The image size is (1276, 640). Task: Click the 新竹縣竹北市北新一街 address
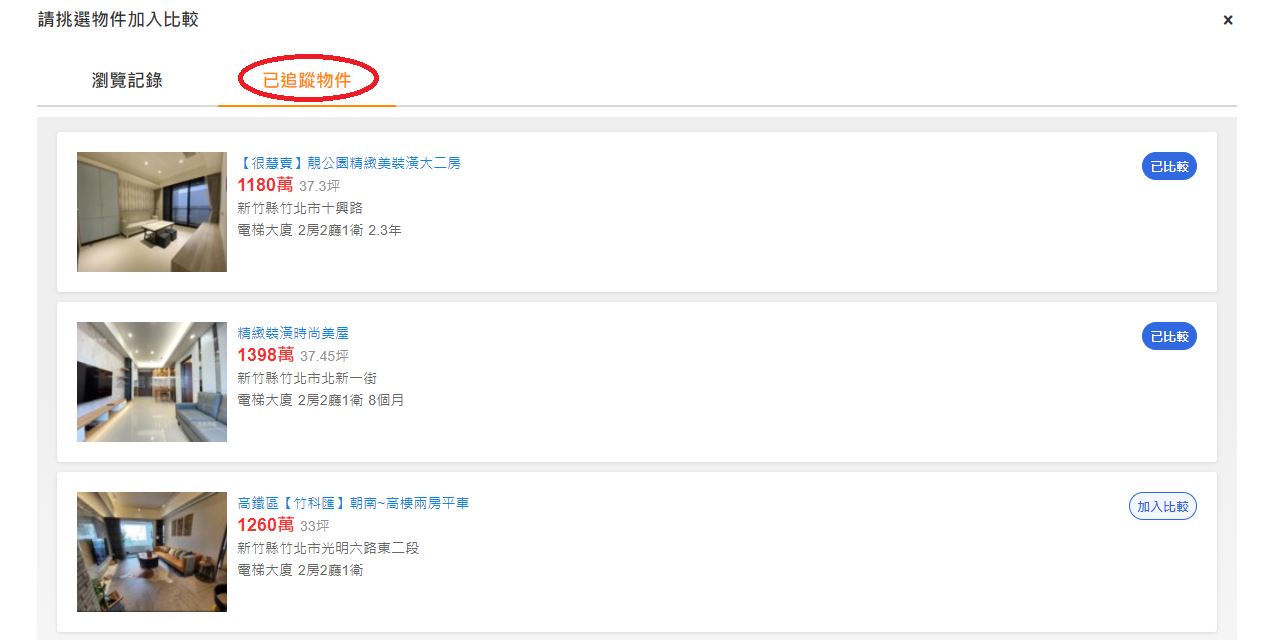tap(307, 378)
